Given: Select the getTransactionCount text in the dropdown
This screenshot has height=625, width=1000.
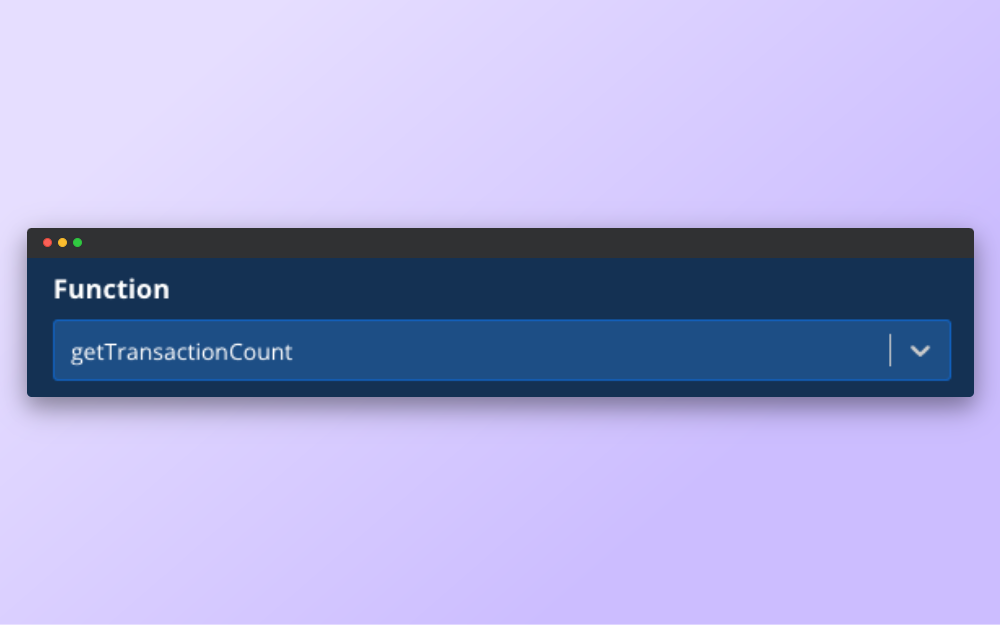Looking at the screenshot, I should click(181, 352).
